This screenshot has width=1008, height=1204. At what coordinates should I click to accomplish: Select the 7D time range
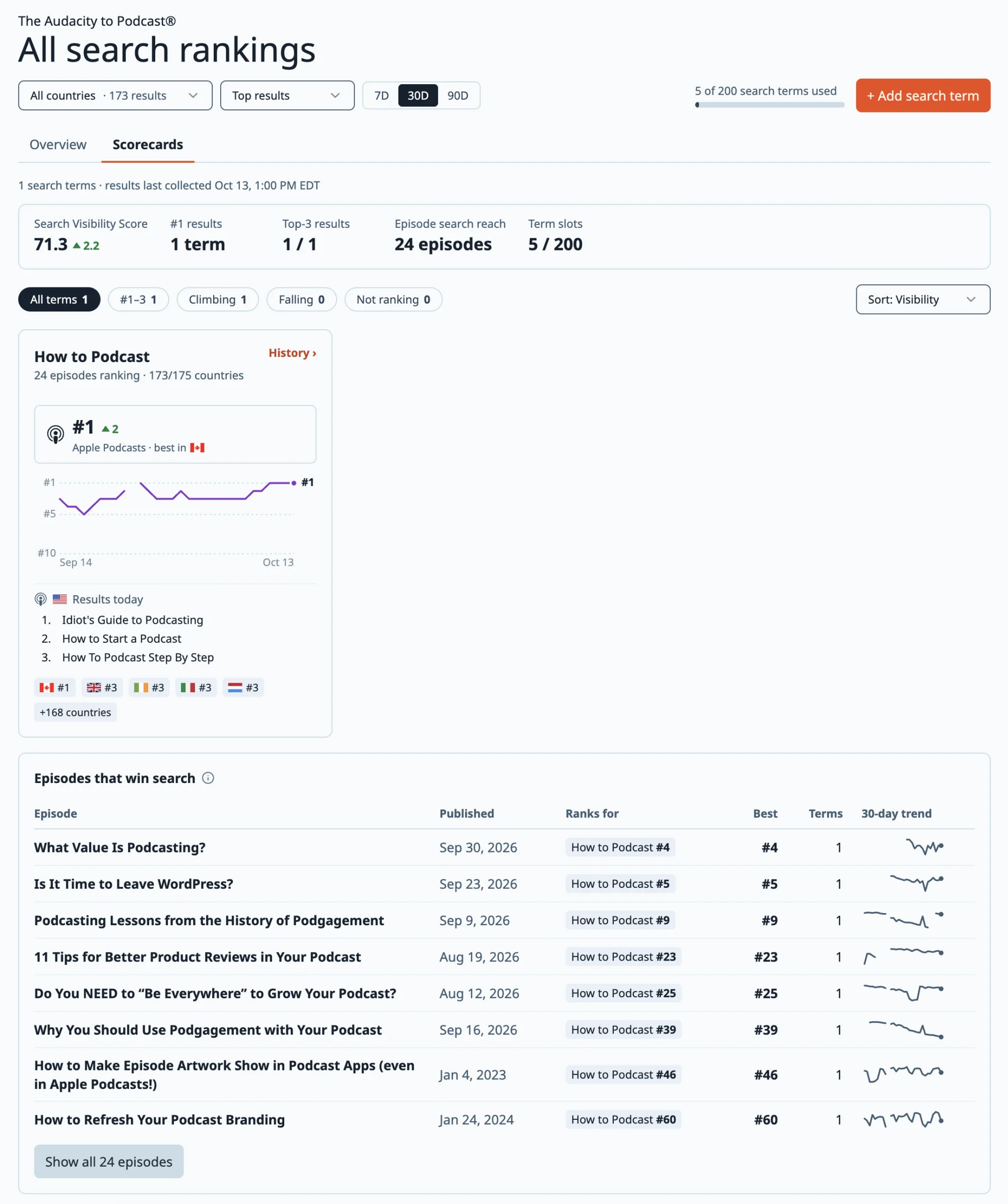[x=381, y=95]
